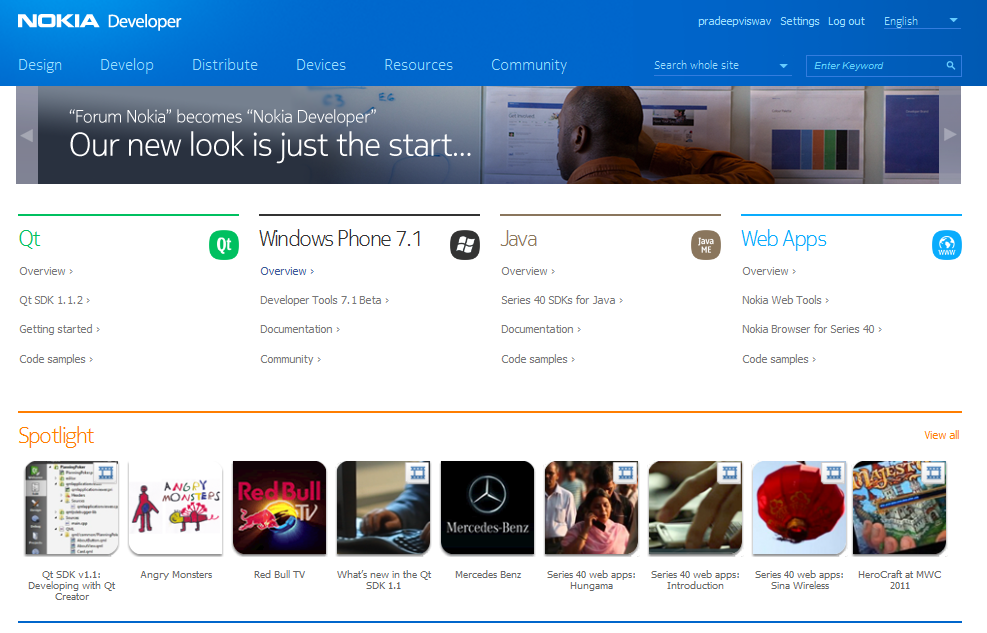
Task: Click the Angry Monsters caption
Action: [x=176, y=574]
